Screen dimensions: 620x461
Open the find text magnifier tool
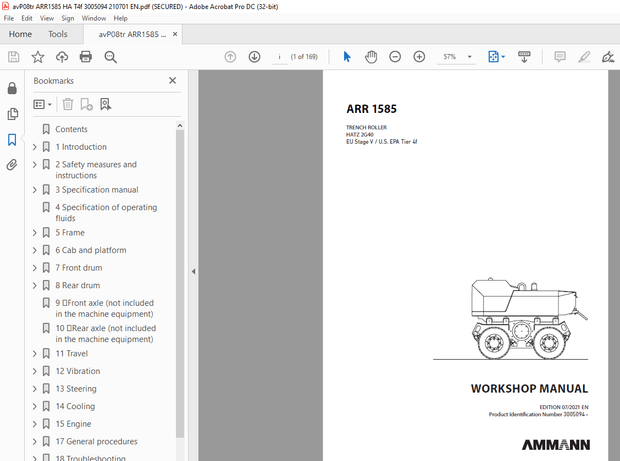[110, 57]
